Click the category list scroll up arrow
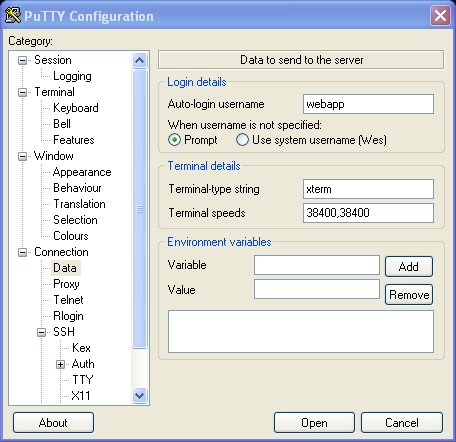Viewport: 456px width, 442px height. pos(139,60)
